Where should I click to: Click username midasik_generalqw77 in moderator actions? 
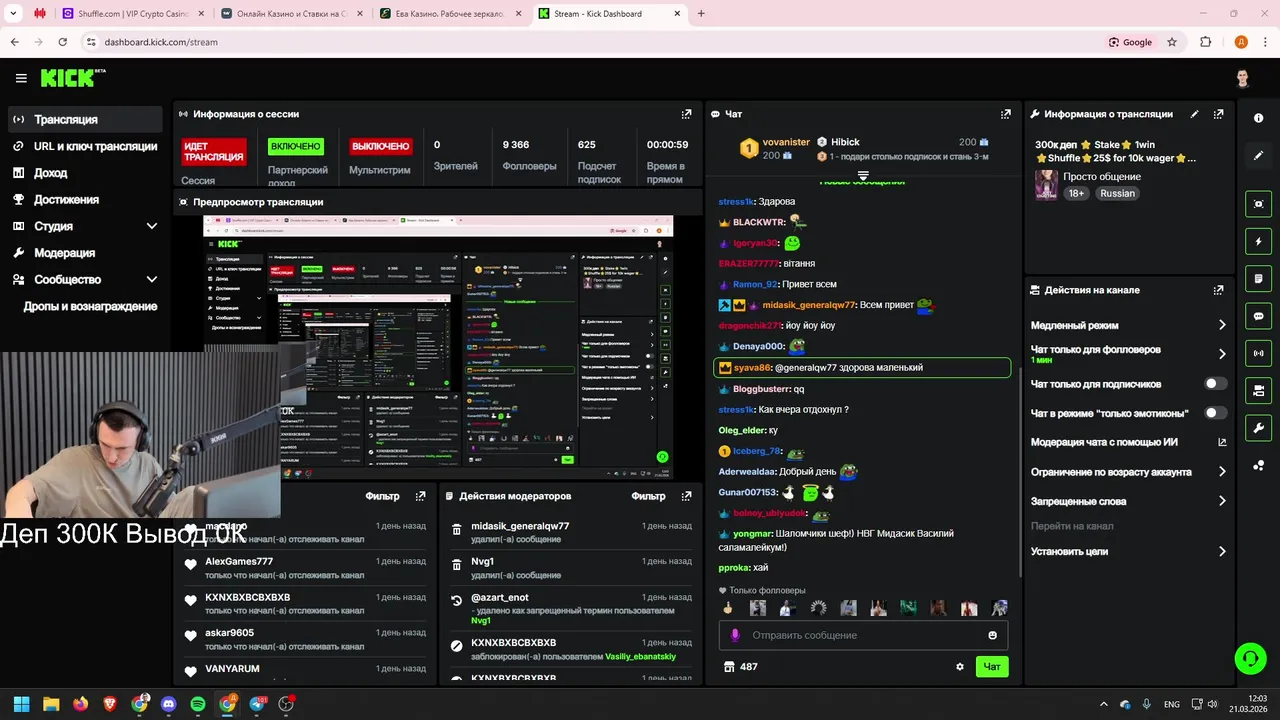[520, 526]
